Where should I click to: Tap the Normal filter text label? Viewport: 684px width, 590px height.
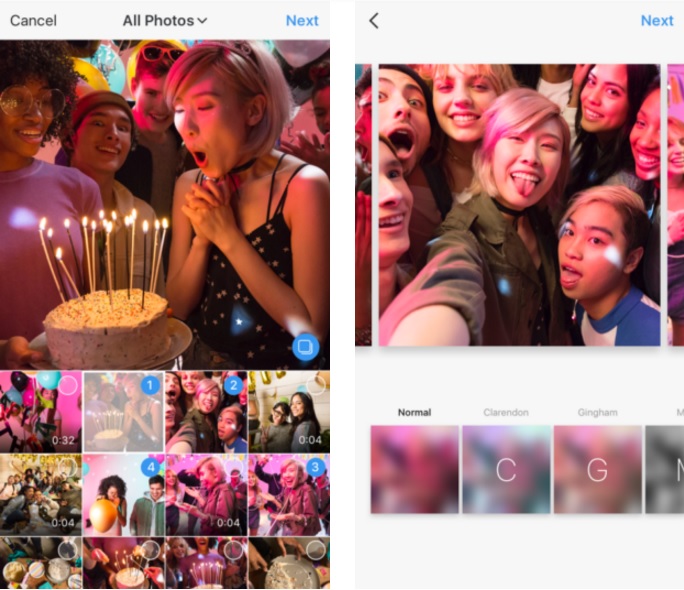pos(414,412)
